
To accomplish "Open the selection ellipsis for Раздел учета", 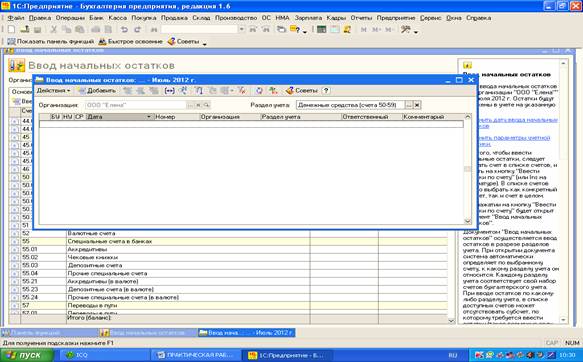I will pyautogui.click(x=409, y=105).
